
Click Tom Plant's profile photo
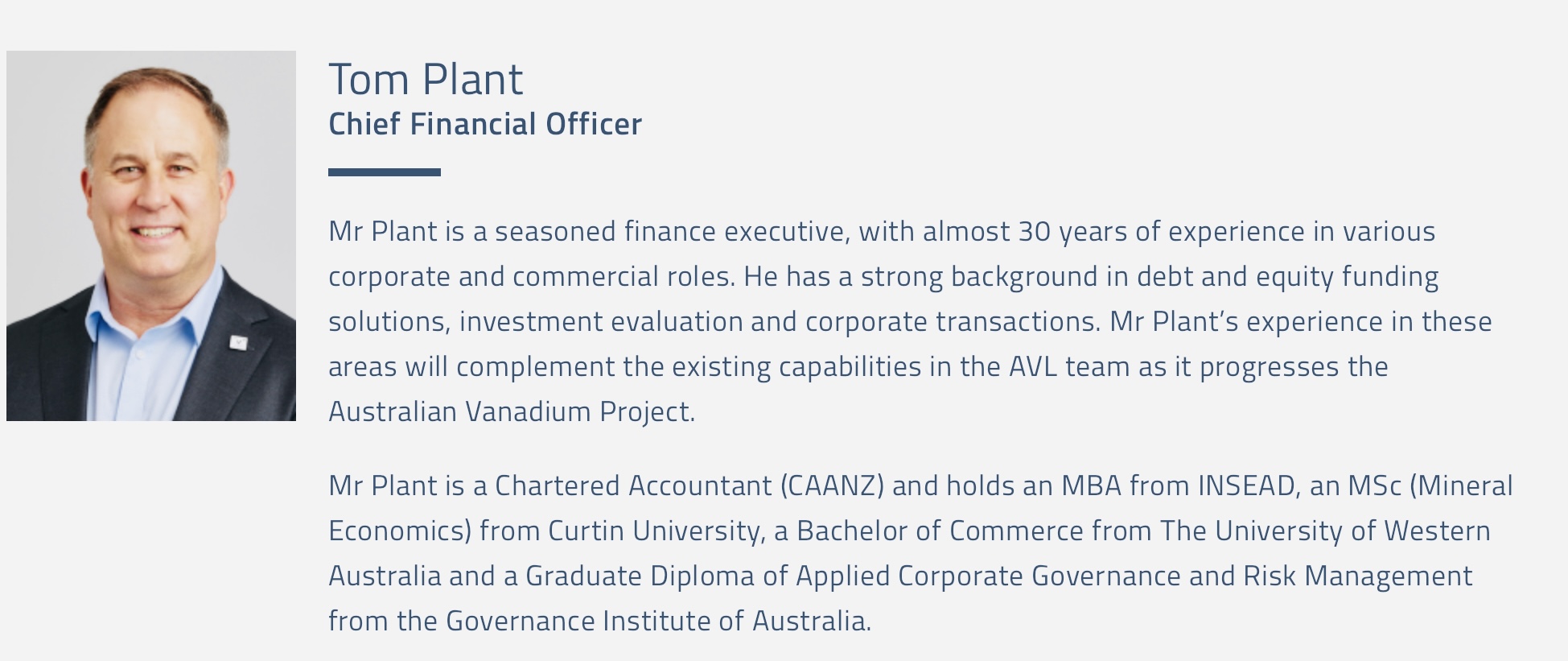[151, 236]
